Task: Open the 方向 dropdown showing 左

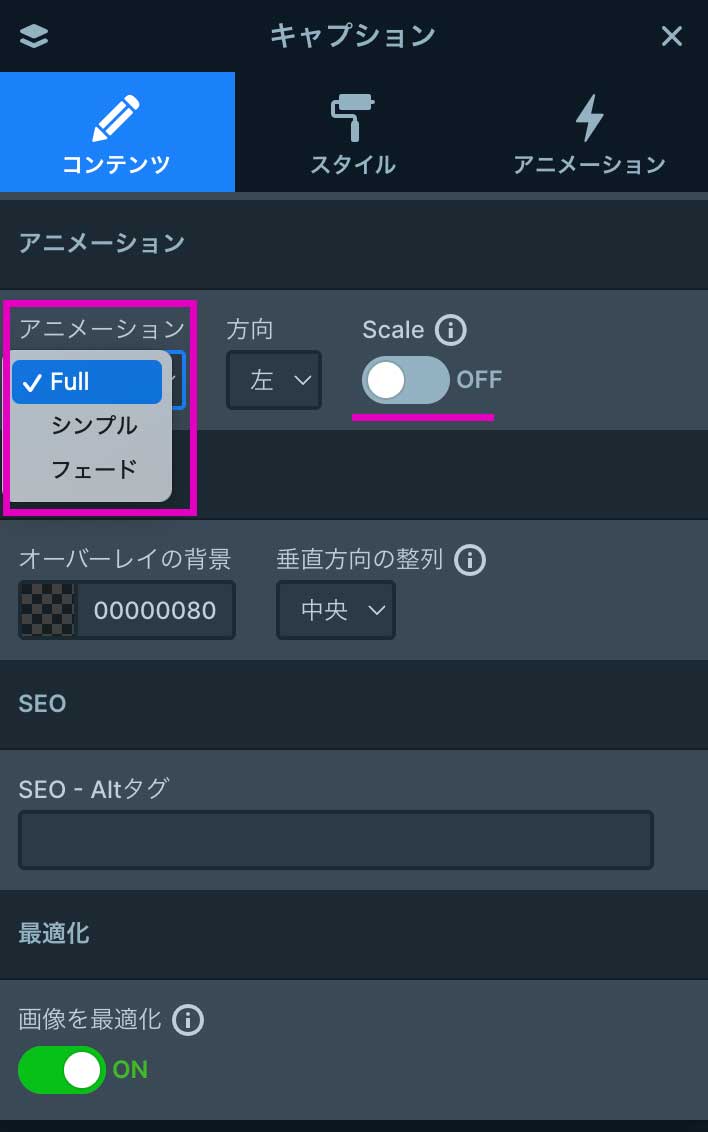Action: [x=274, y=380]
